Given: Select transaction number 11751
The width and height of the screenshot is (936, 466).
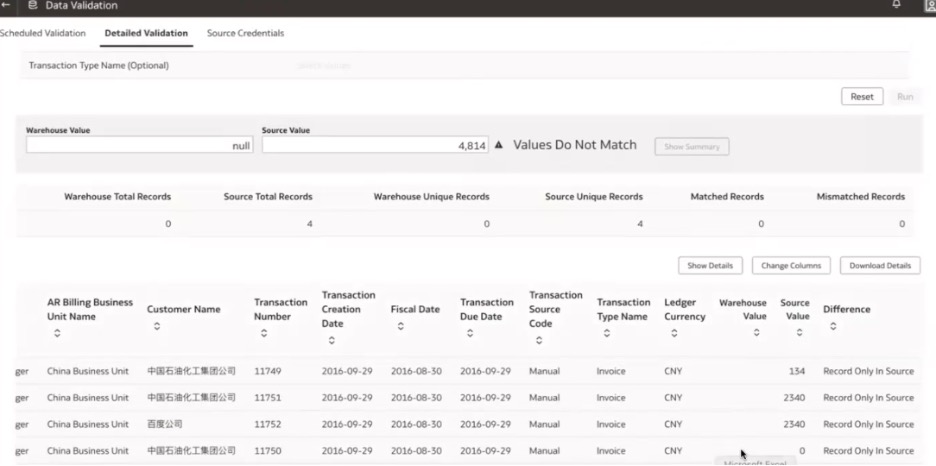Looking at the screenshot, I should coord(267,397).
